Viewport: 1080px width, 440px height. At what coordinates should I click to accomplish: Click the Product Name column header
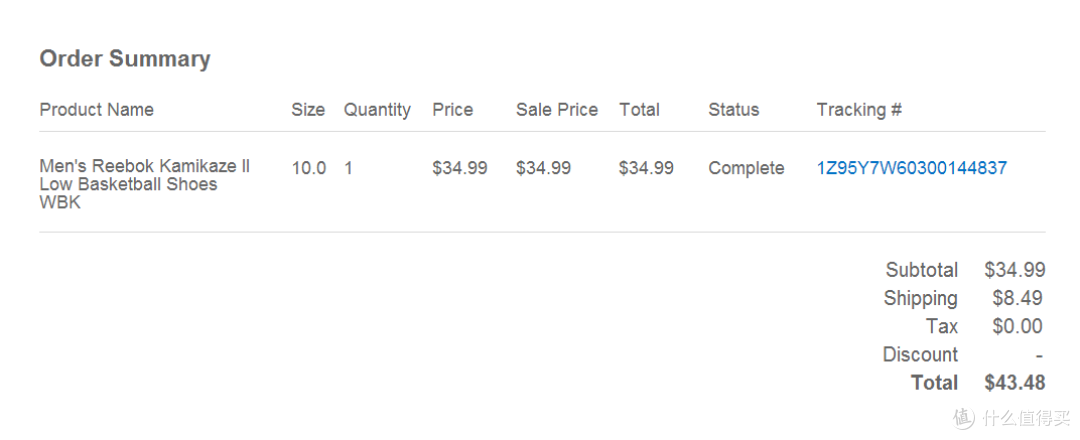pyautogui.click(x=96, y=109)
